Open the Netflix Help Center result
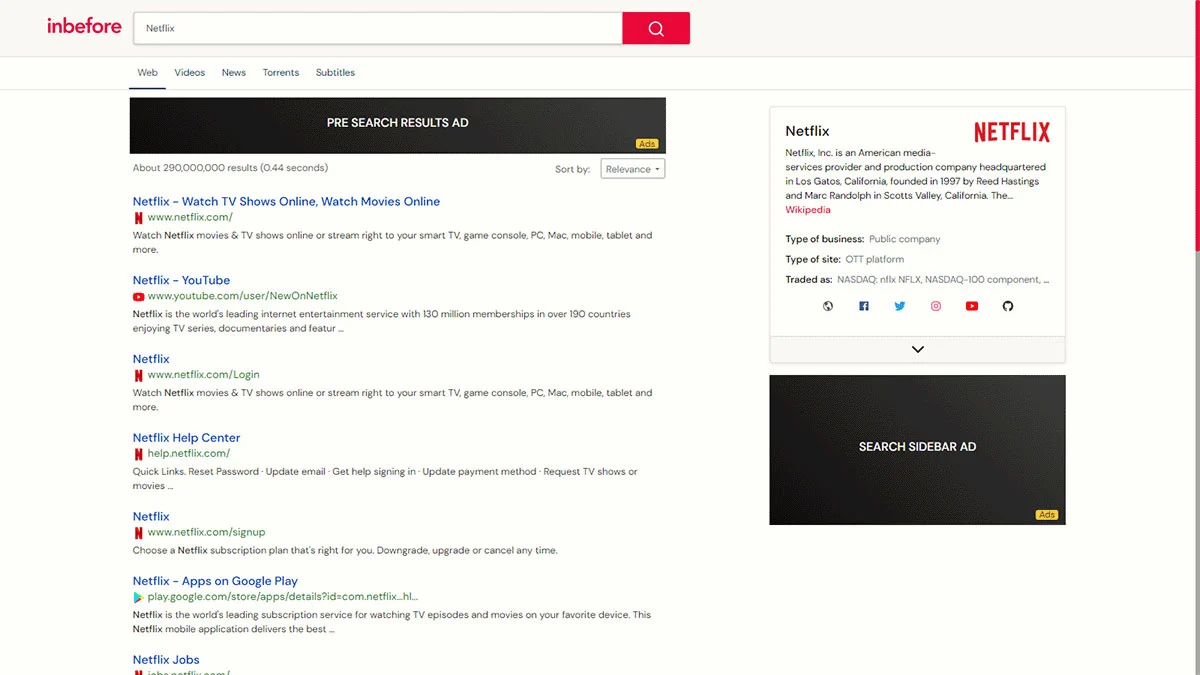The height and width of the screenshot is (675, 1200). 186,438
